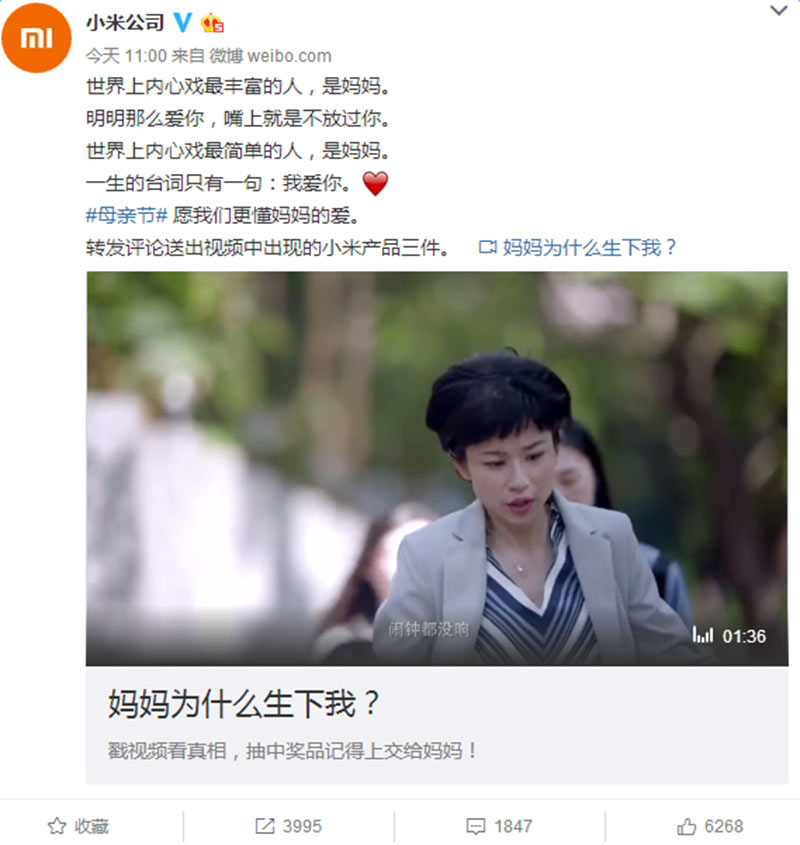The image size is (800, 845).
Task: Click the audio bars icon on the video
Action: [703, 636]
